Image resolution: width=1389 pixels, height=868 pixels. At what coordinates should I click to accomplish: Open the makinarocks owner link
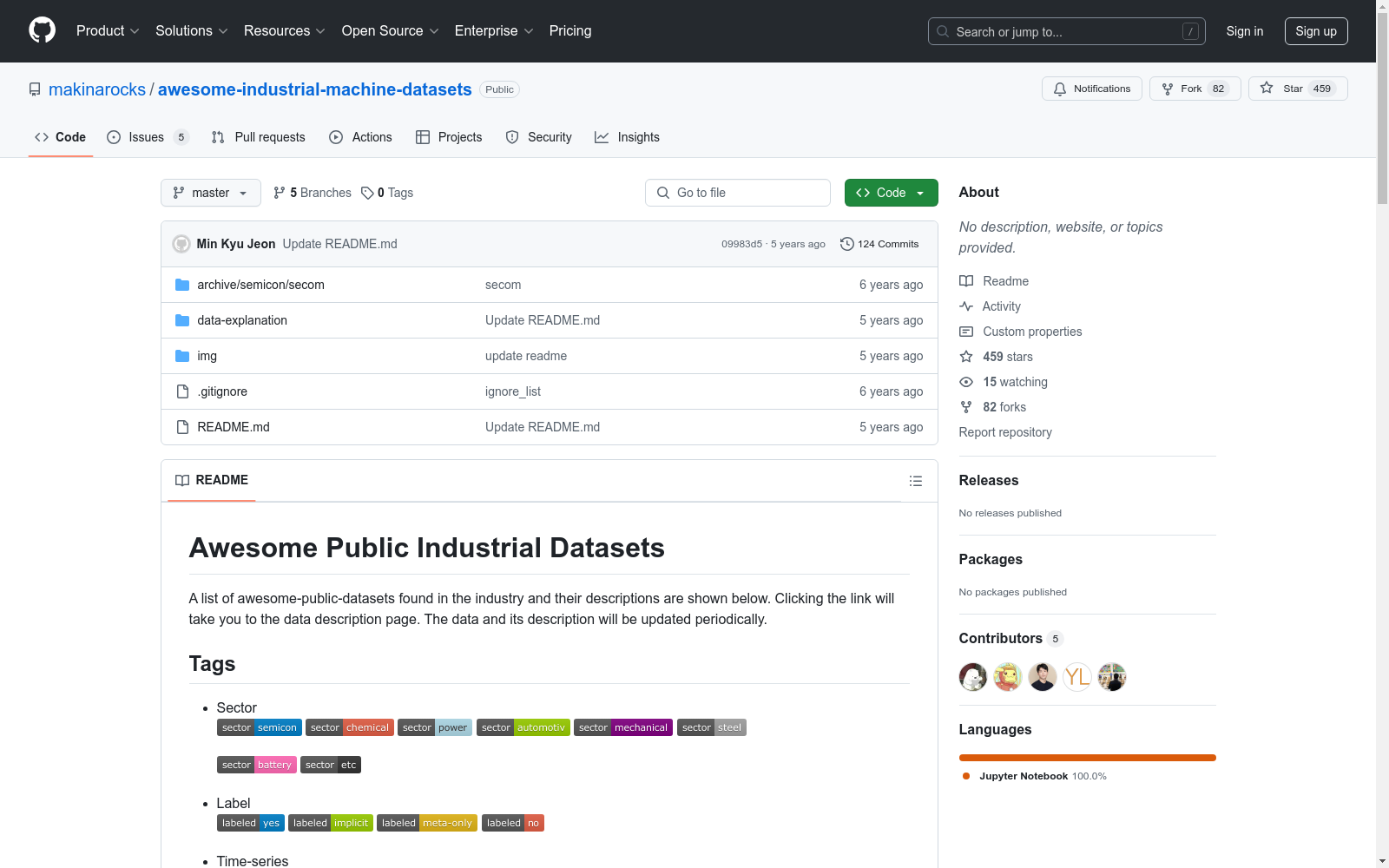click(97, 89)
